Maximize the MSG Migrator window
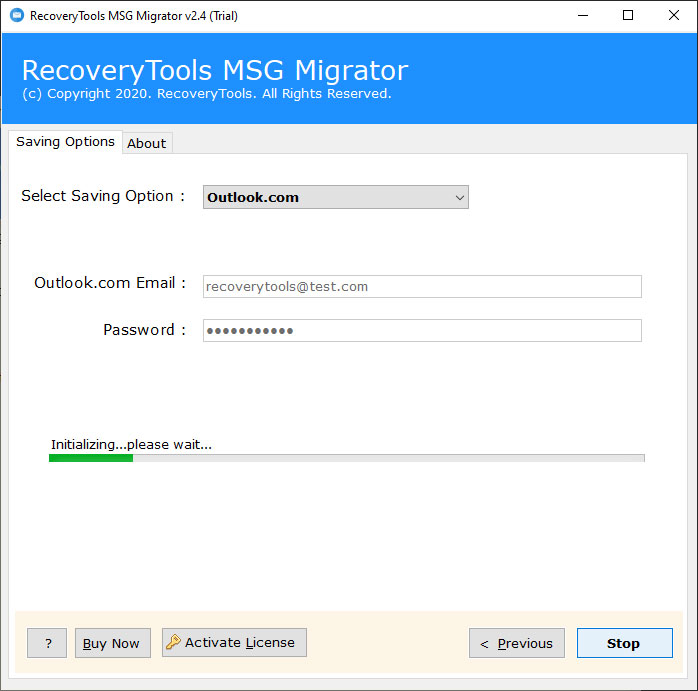698x691 pixels. (628, 16)
